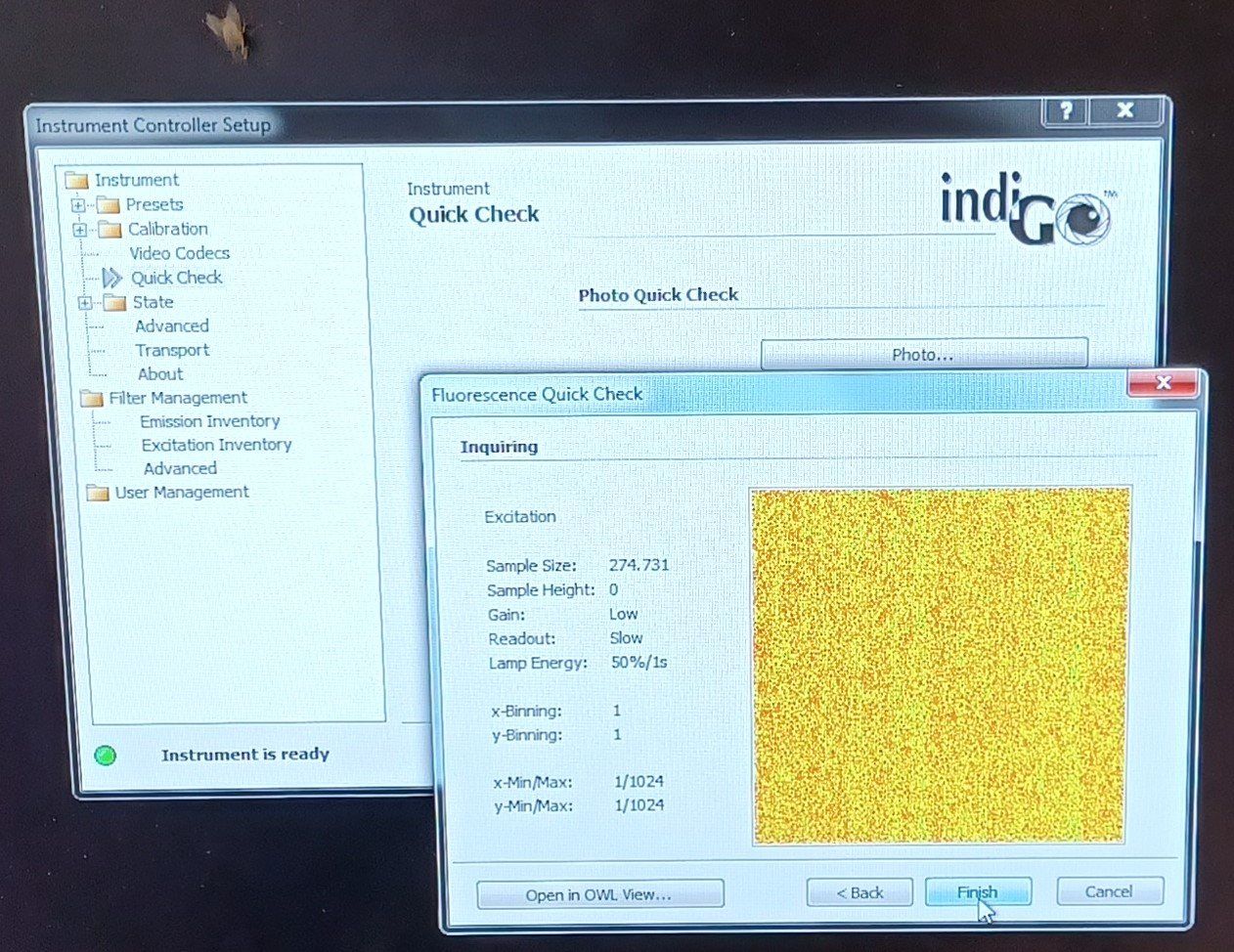The width and height of the screenshot is (1234, 952).
Task: Open the Transport tree item
Action: pyautogui.click(x=172, y=350)
